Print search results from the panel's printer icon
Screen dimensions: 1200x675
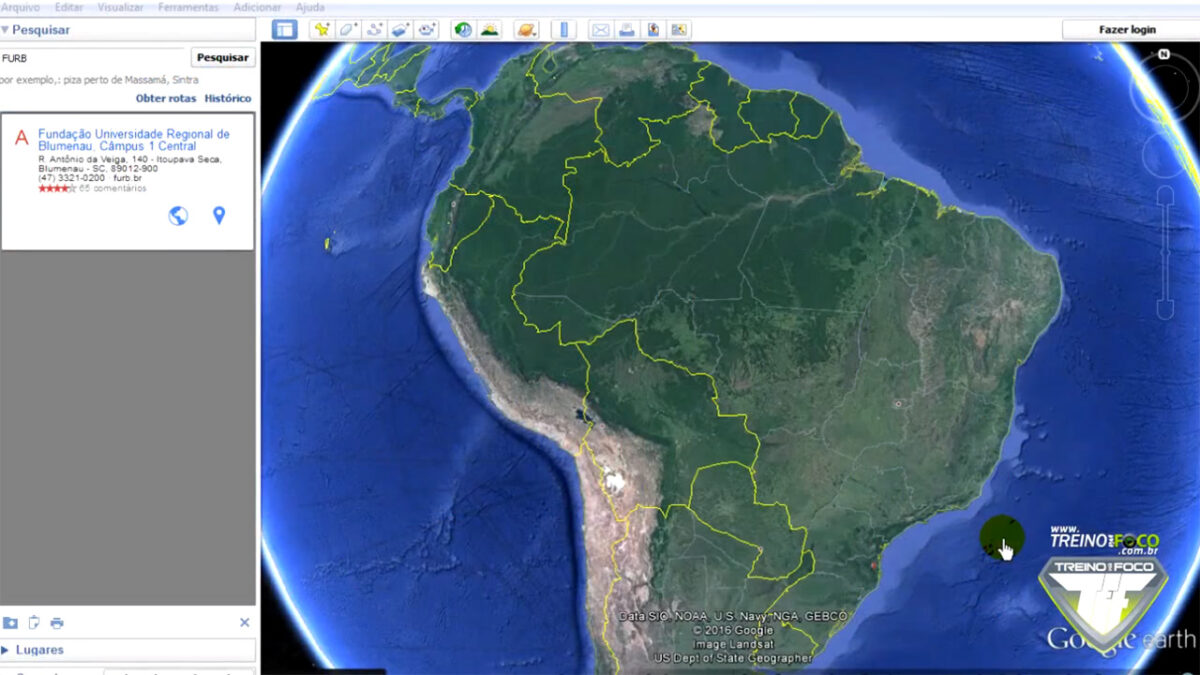(x=57, y=623)
